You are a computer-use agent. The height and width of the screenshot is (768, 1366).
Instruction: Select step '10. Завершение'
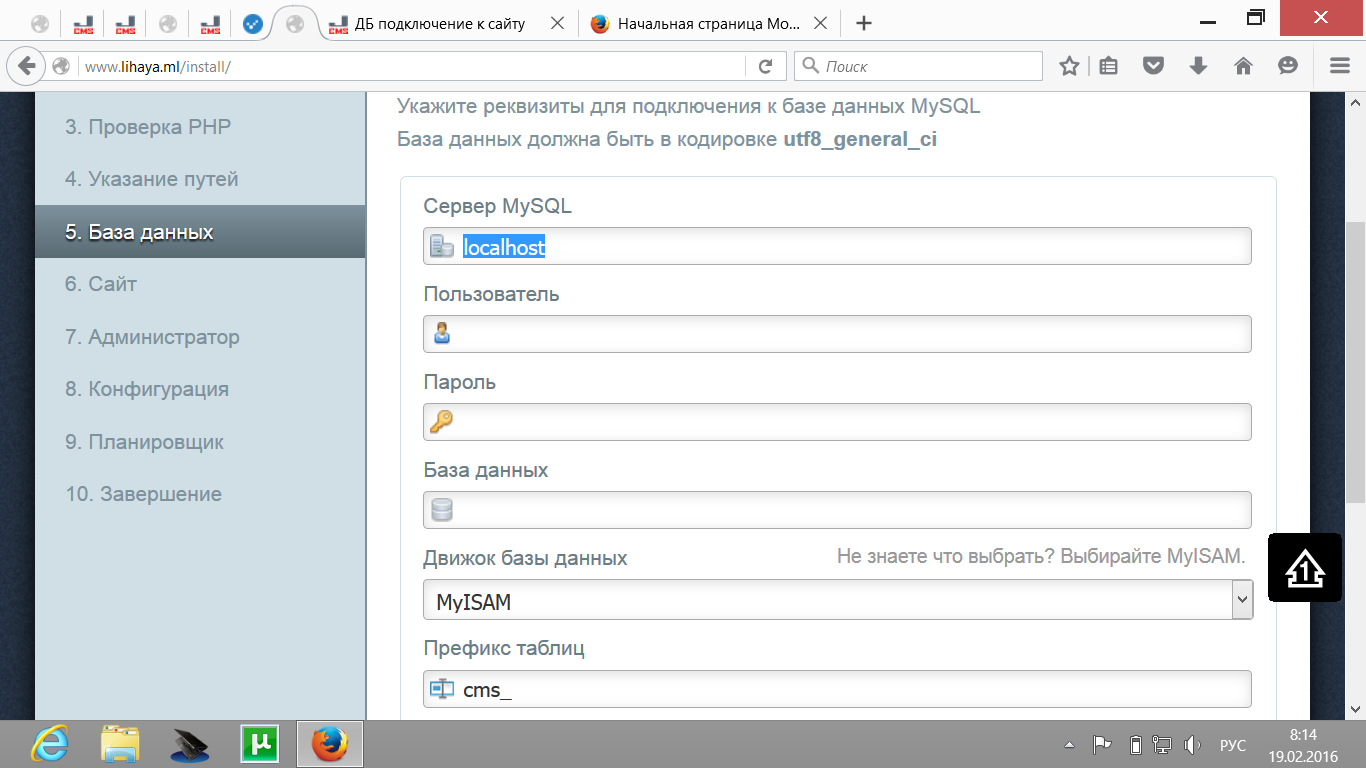pos(144,494)
